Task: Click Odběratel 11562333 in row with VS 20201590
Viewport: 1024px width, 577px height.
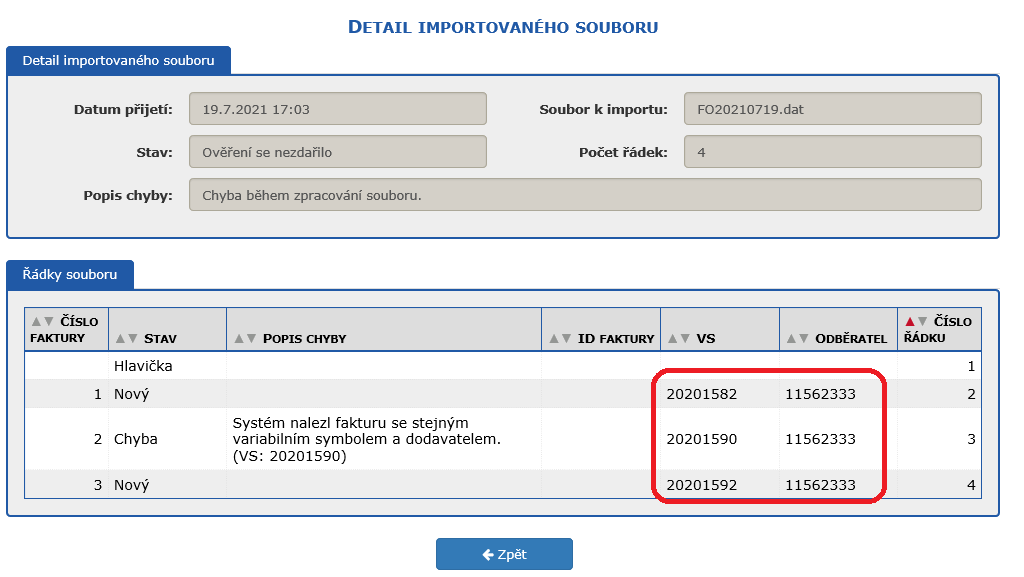Action: (820, 439)
